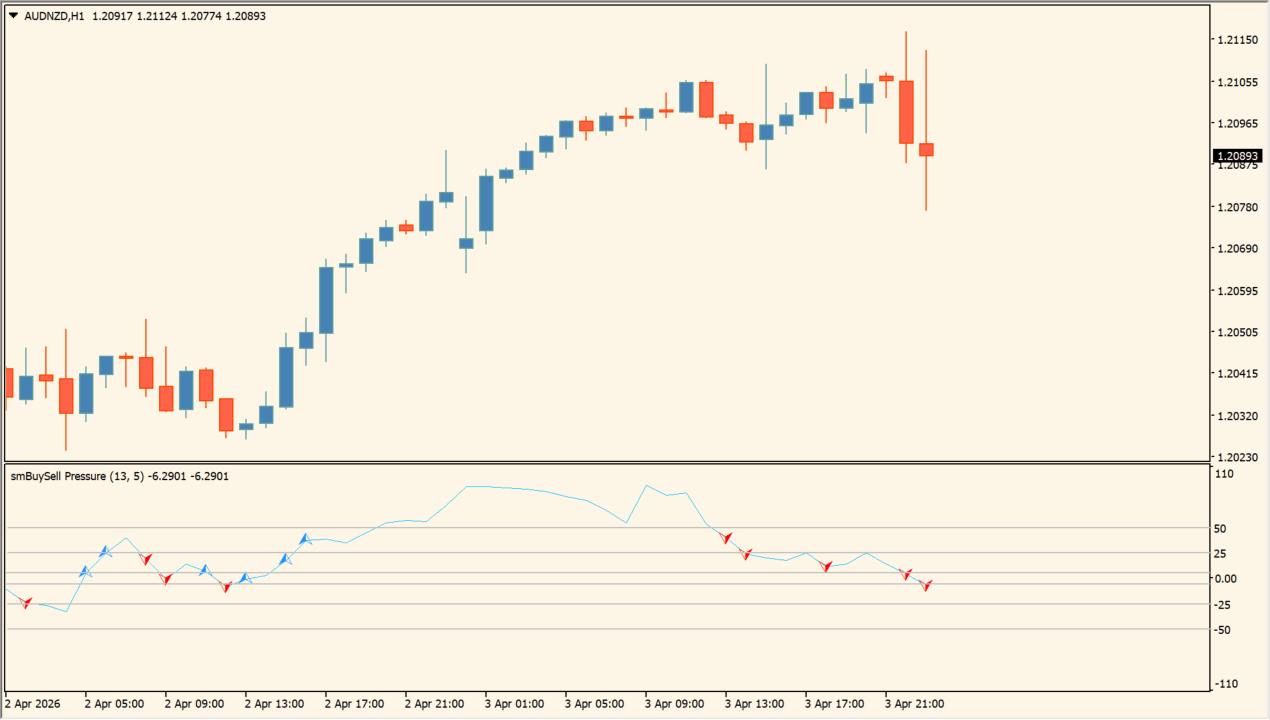The width and height of the screenshot is (1270, 720).
Task: Select the most recent red candlestick
Action: click(x=926, y=150)
